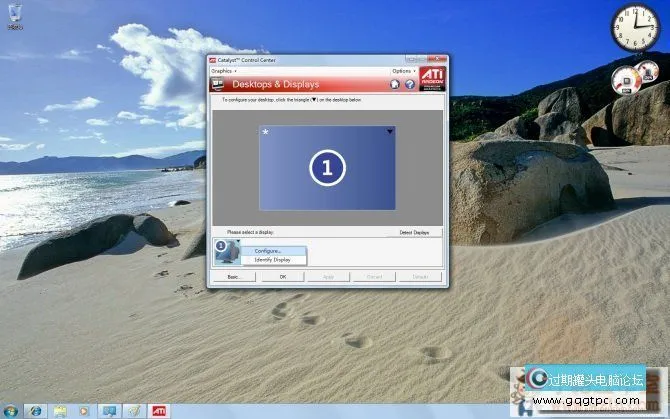Click the Home icon in Catalyst header
670x419 pixels.
(395, 85)
